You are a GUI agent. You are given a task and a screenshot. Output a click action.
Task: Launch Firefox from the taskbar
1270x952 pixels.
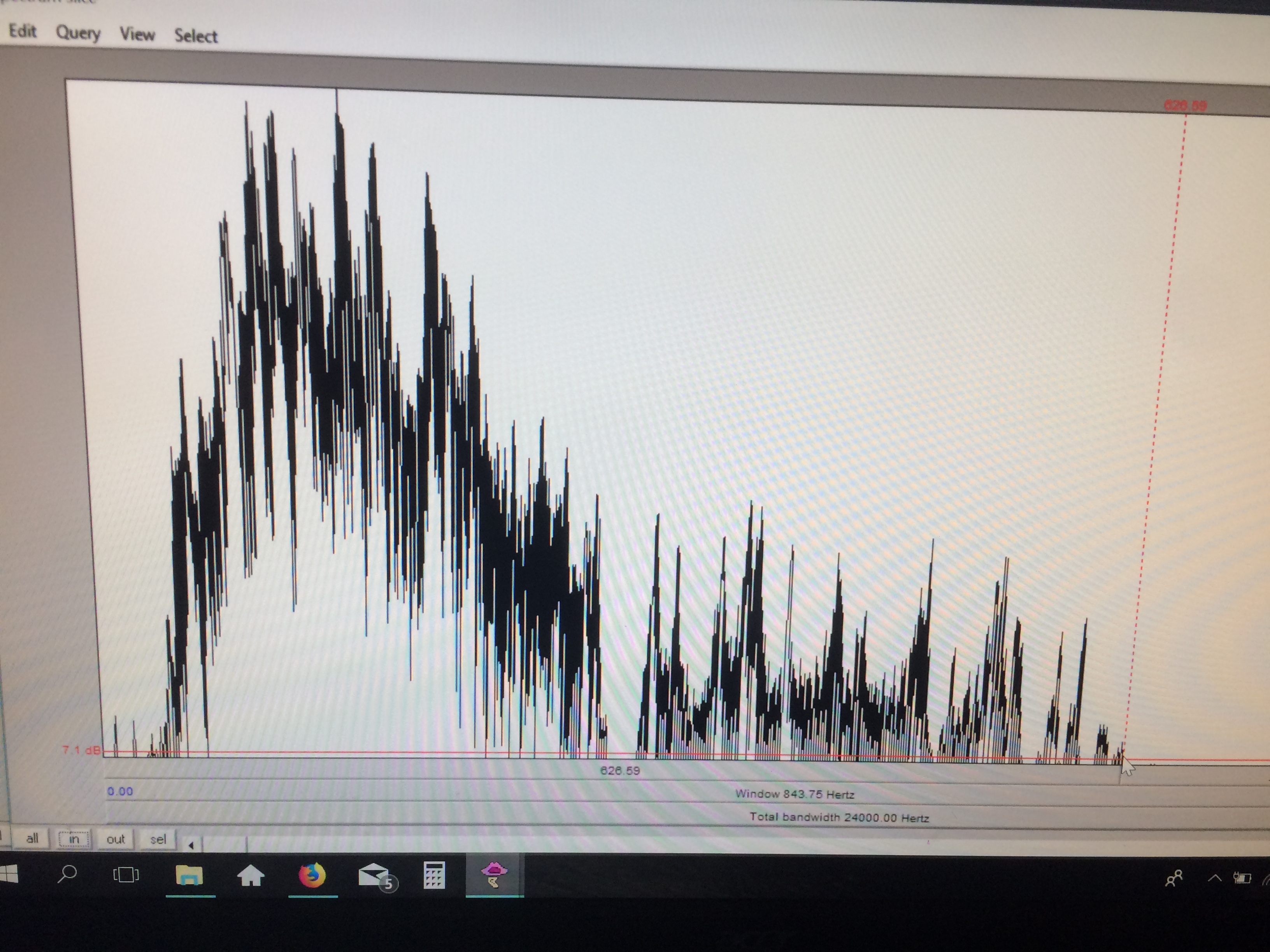click(x=312, y=876)
